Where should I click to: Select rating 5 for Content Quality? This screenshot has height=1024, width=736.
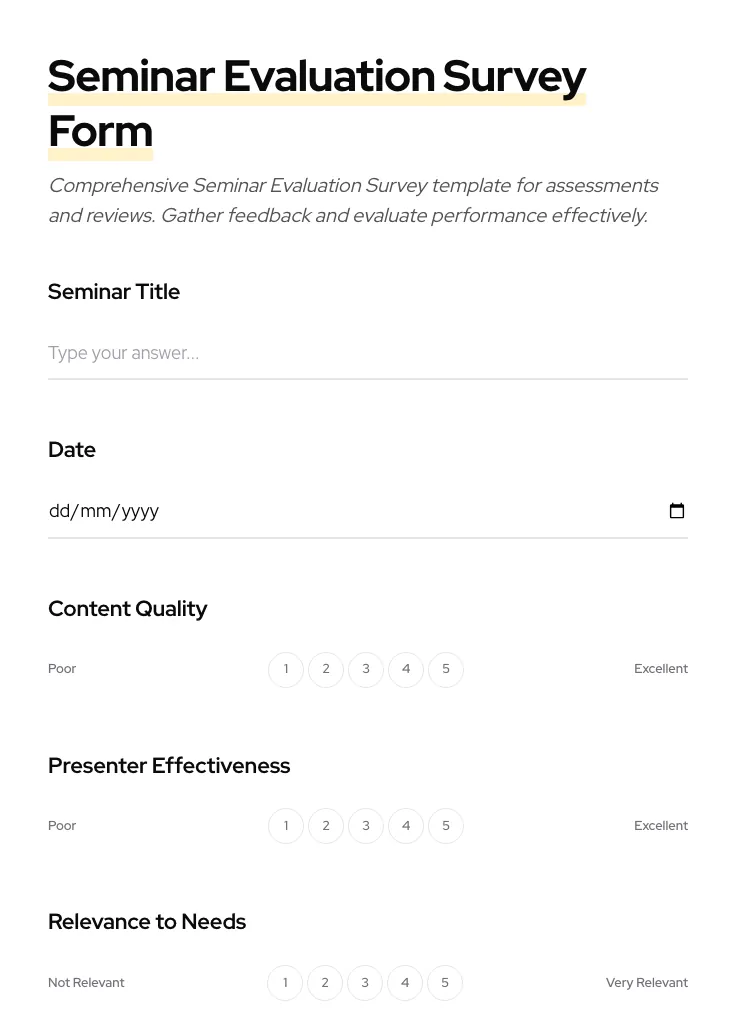tap(446, 669)
